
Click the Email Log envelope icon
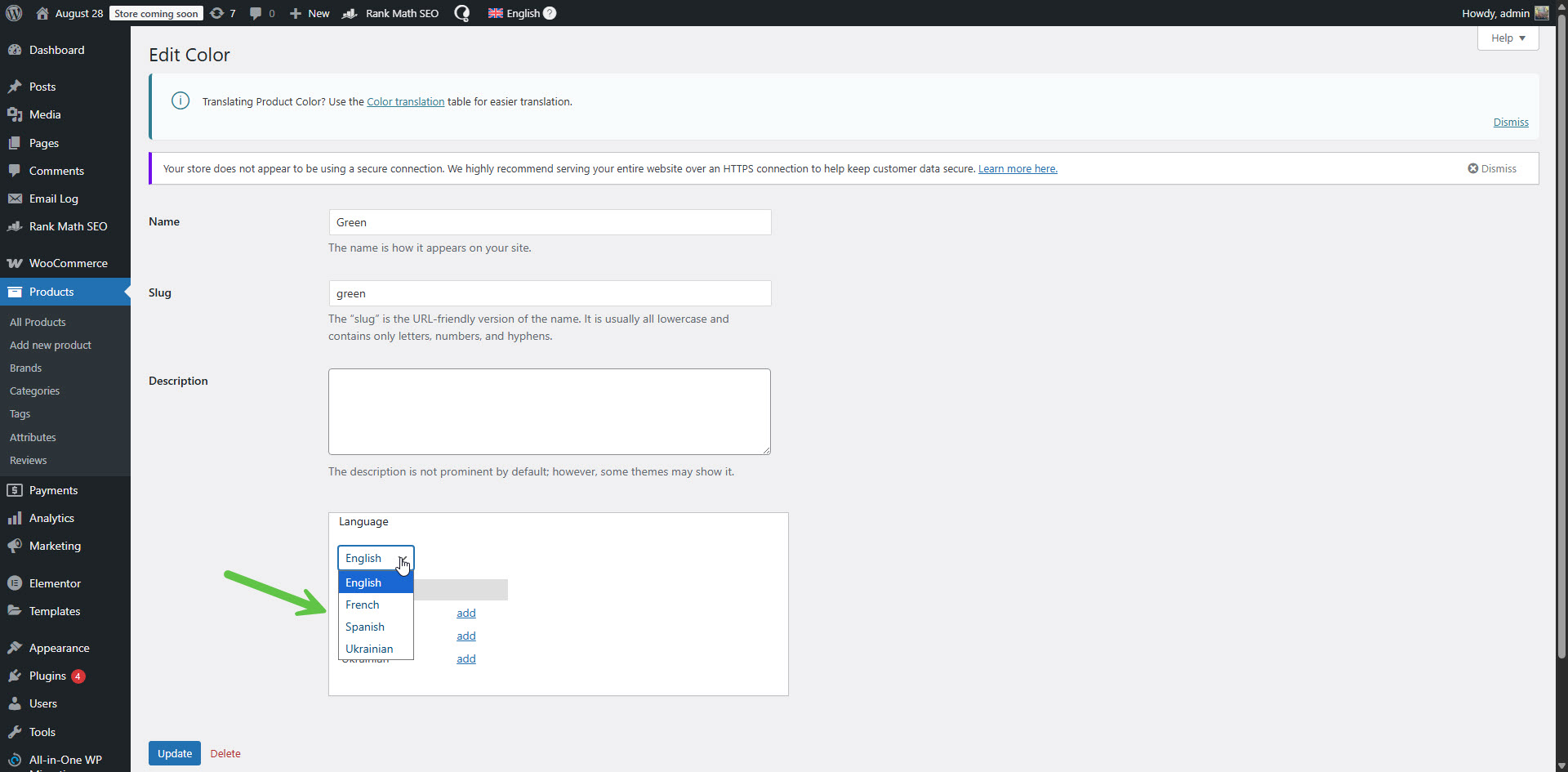15,199
